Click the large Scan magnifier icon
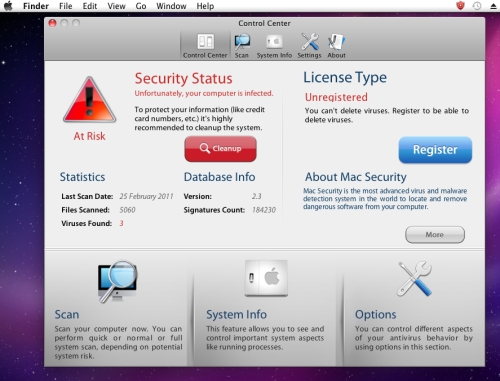Image resolution: width=500 pixels, height=381 pixels. coord(117,282)
